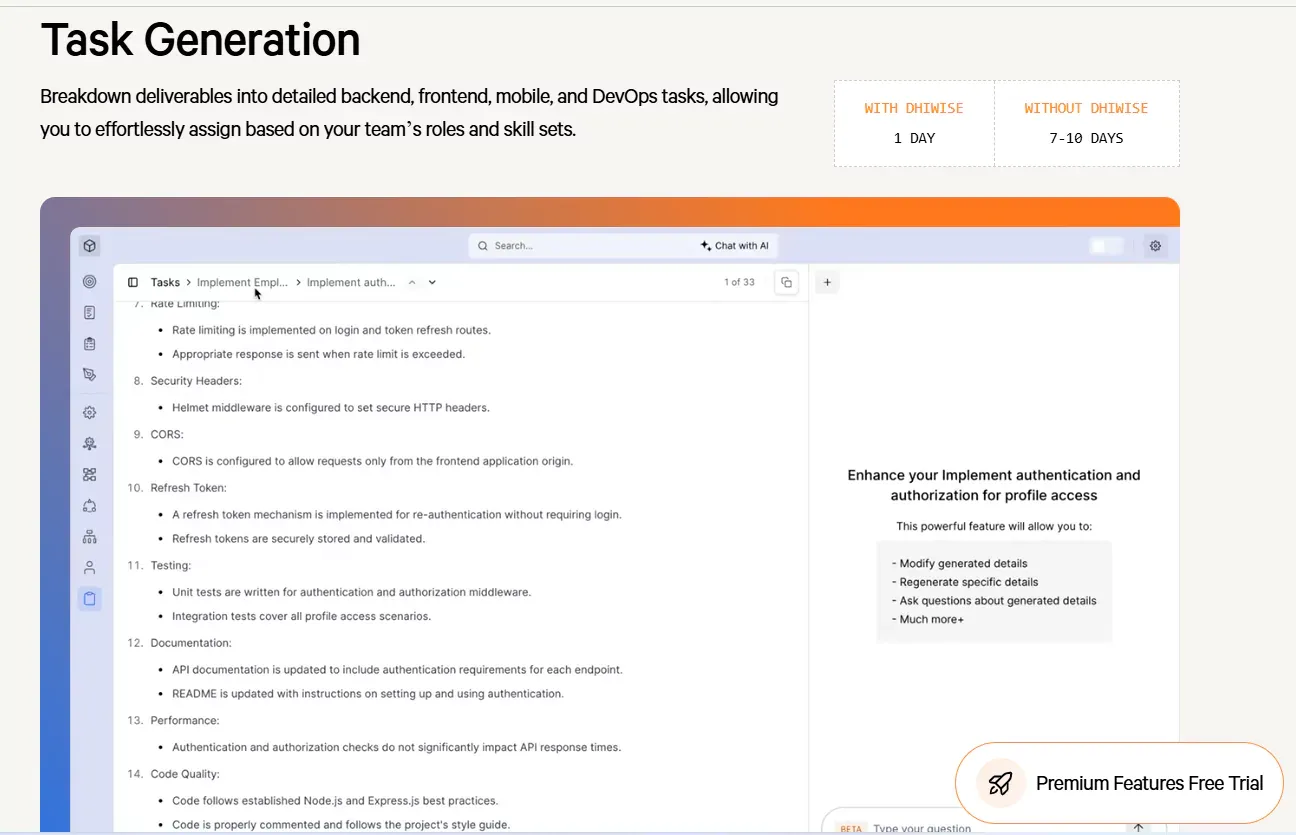The width and height of the screenshot is (1296, 835).
Task: Click the BETA badge in chat input
Action: pos(851,829)
